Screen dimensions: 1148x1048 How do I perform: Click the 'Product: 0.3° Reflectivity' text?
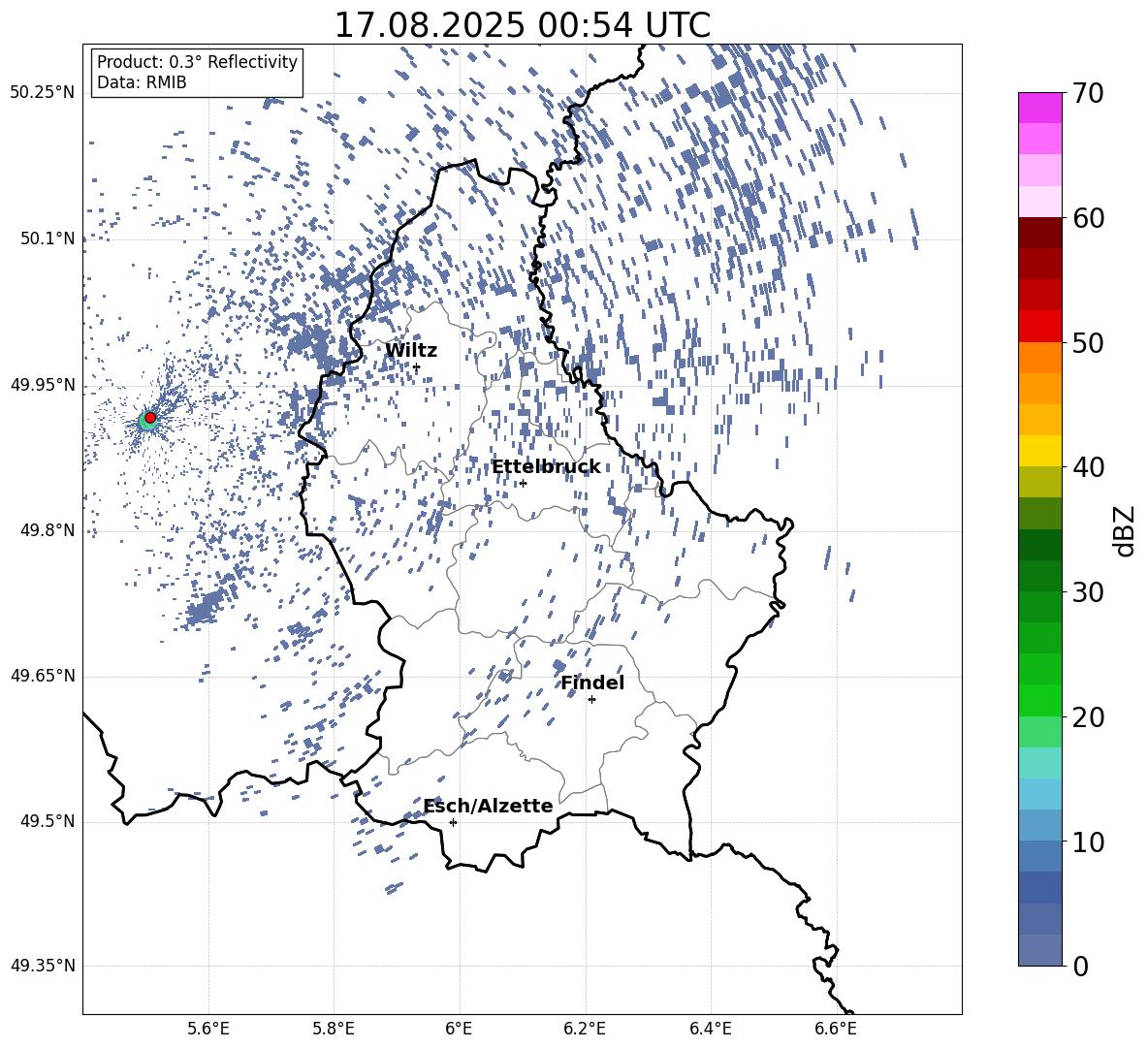pos(197,61)
